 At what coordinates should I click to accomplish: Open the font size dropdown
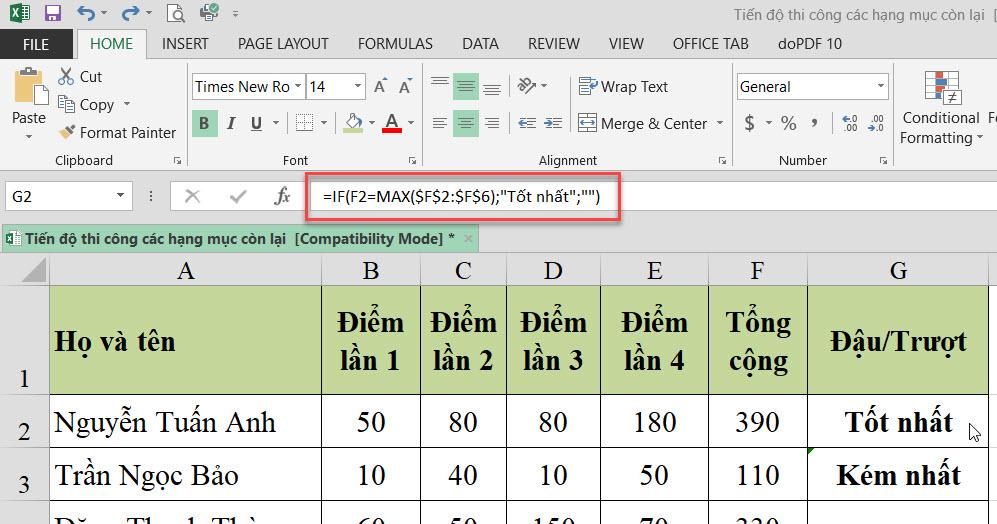(358, 86)
